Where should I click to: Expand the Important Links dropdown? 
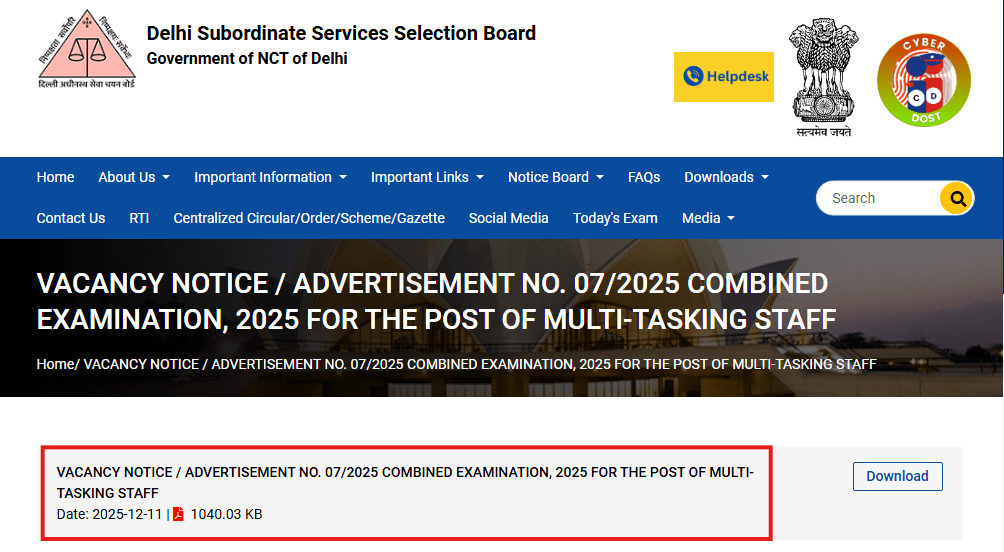pyautogui.click(x=427, y=177)
